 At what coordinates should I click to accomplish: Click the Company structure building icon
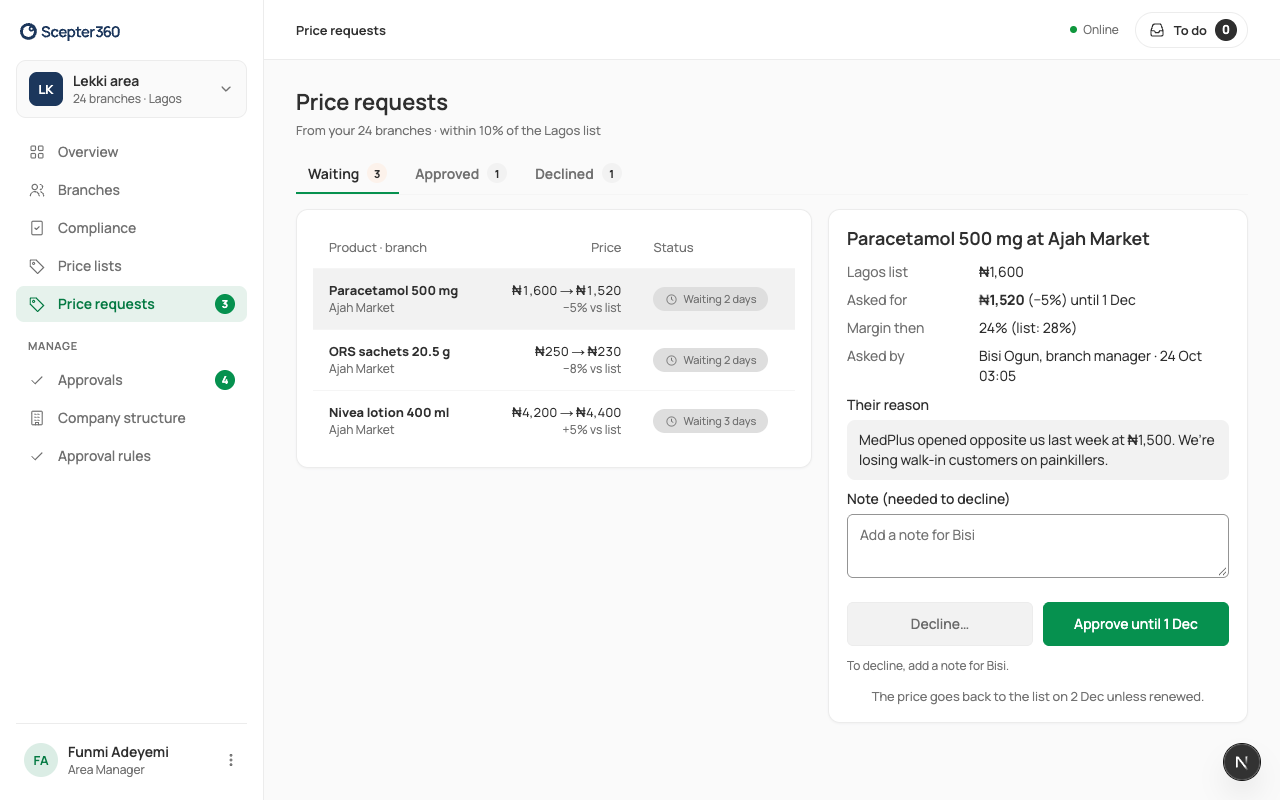pyautogui.click(x=37, y=418)
